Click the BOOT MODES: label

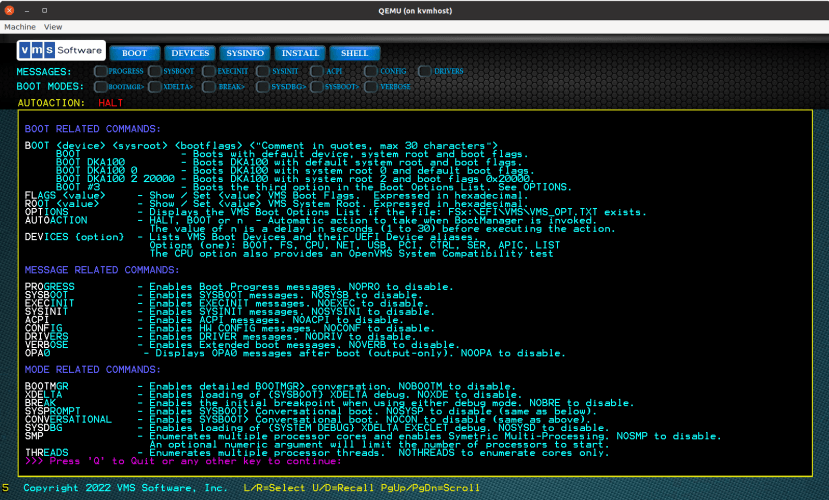(50, 86)
